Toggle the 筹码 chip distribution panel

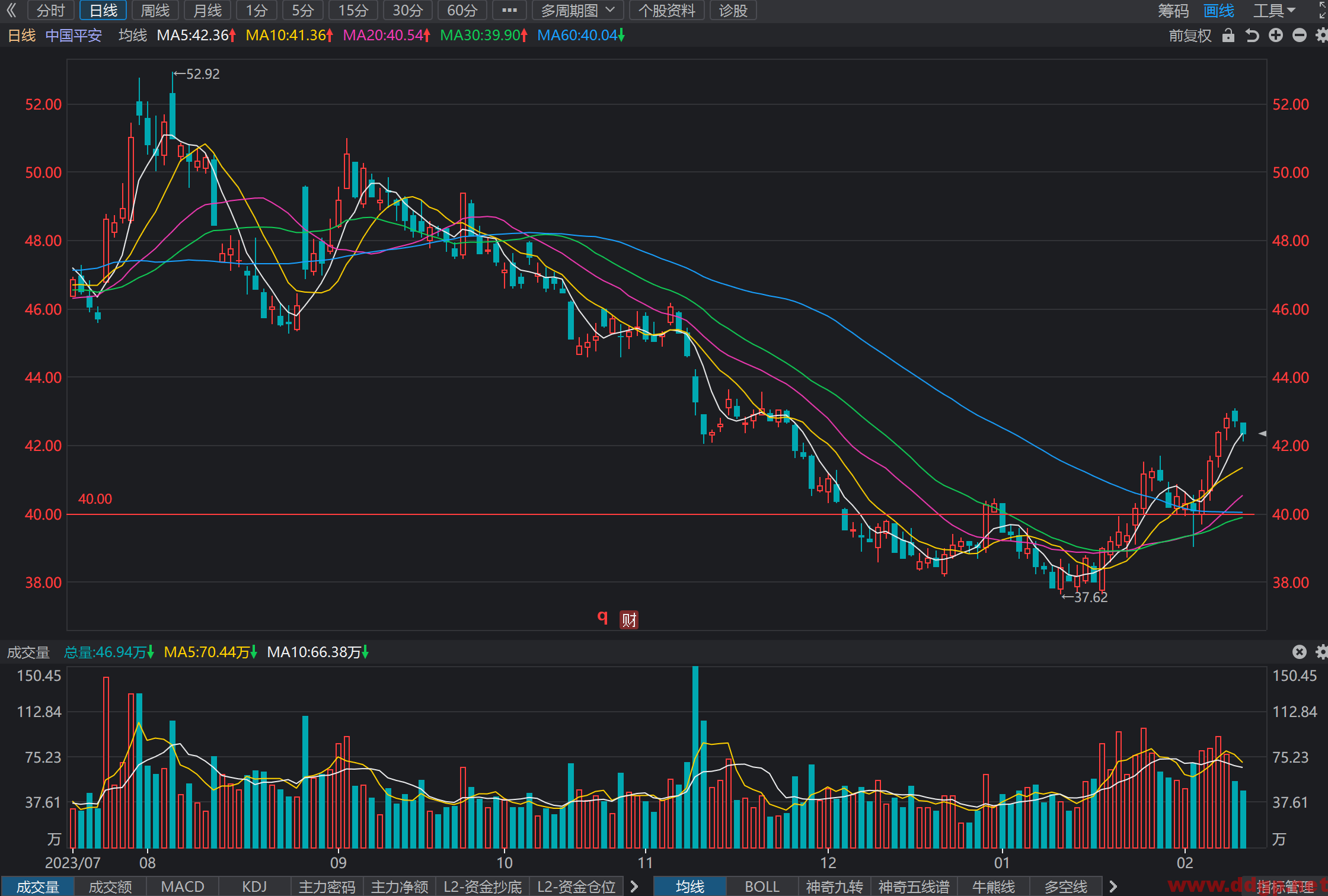click(1173, 11)
